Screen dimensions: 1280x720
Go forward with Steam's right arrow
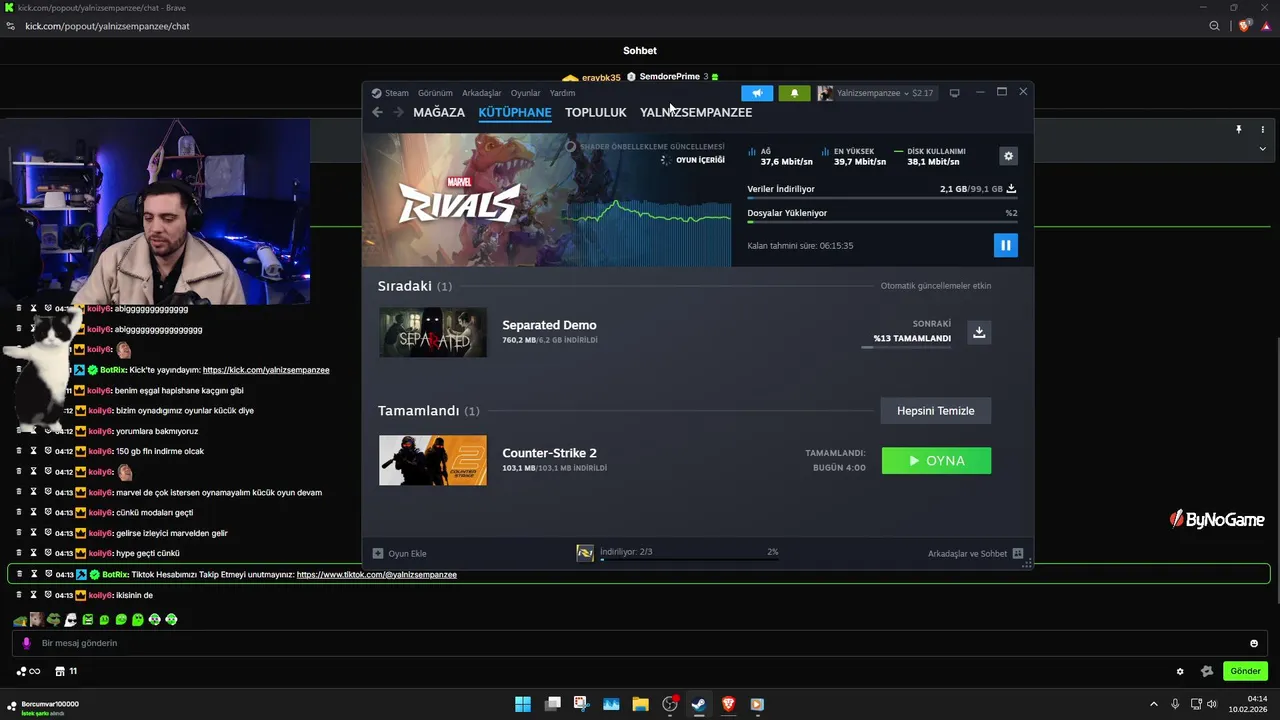(x=398, y=112)
